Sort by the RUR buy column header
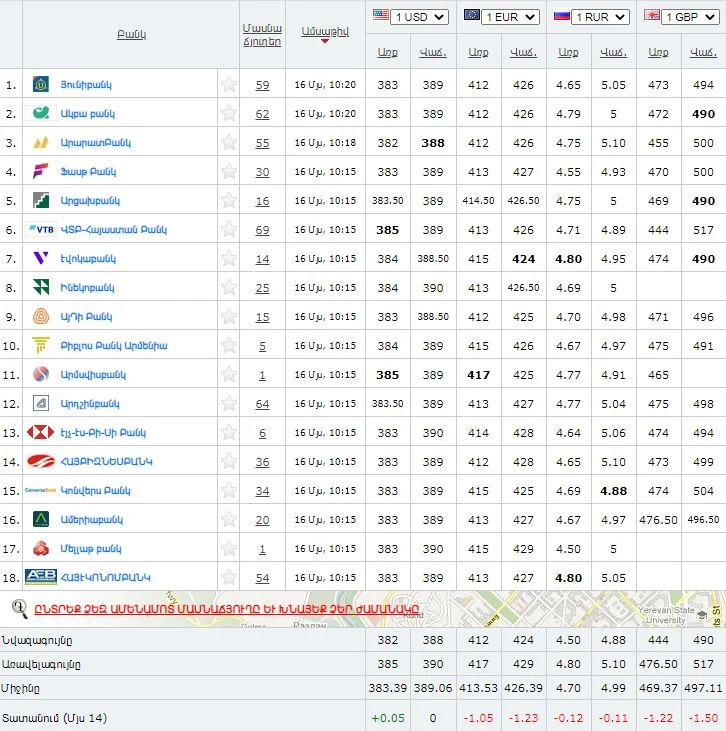This screenshot has height=731, width=726. pyautogui.click(x=568, y=52)
